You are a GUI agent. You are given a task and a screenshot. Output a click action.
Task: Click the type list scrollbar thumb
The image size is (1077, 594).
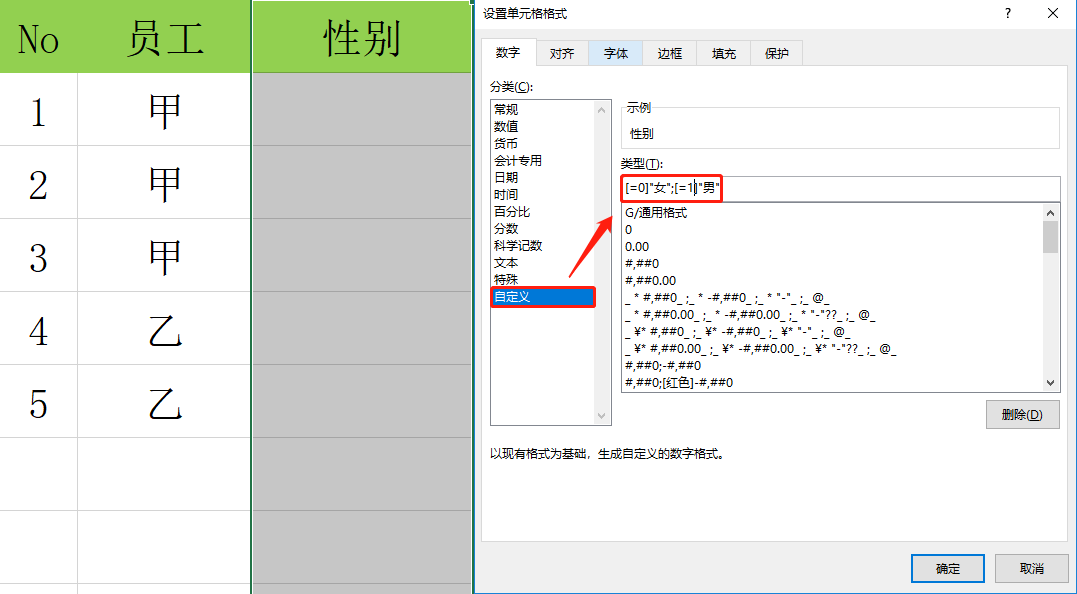coord(1050,237)
